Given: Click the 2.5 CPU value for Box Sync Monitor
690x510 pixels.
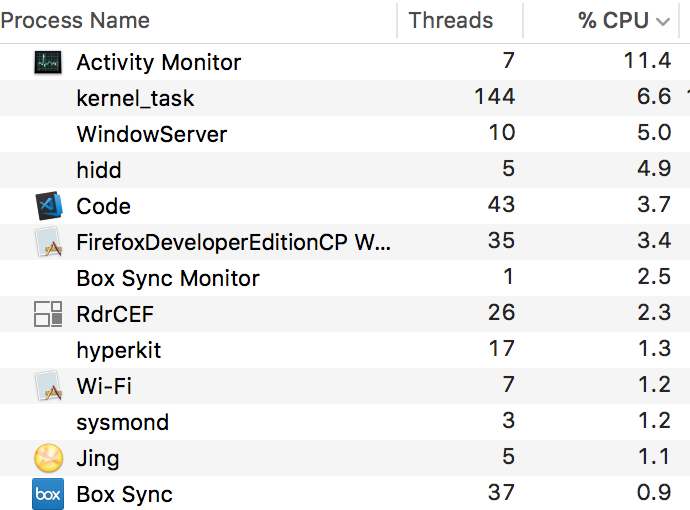Looking at the screenshot, I should coord(654,276).
